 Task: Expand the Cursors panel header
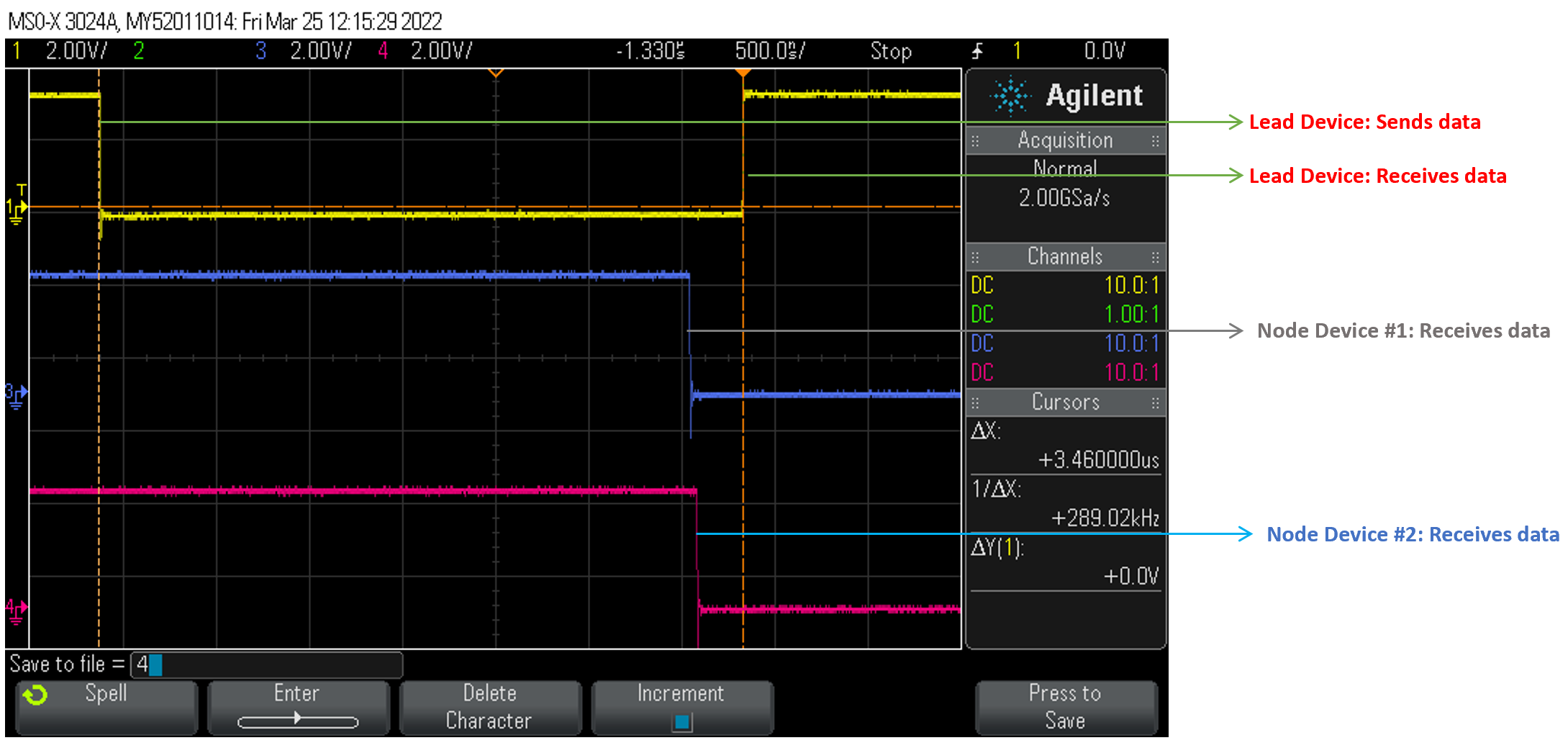(1066, 402)
